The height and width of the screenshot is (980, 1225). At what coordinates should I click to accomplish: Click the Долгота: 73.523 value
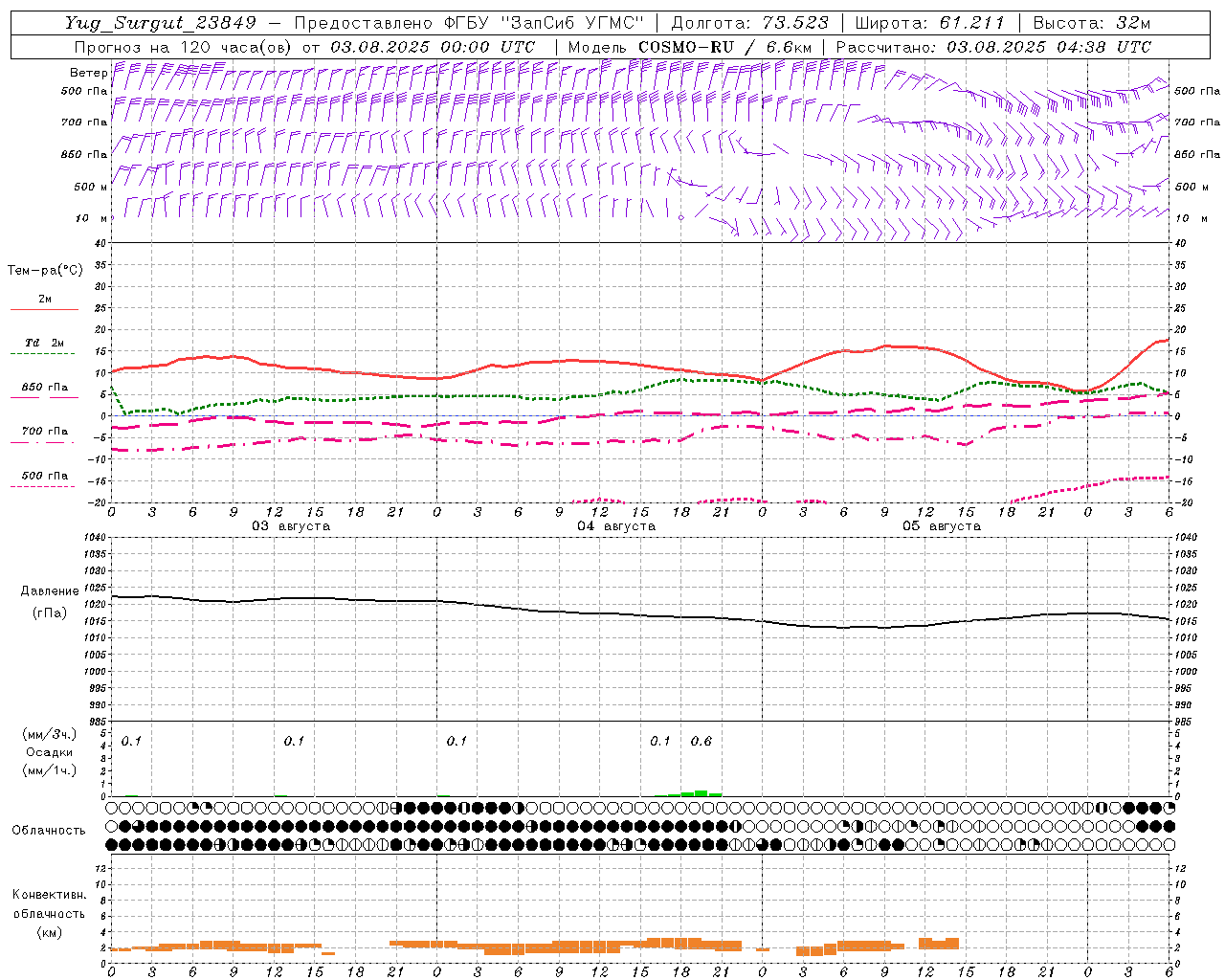pos(749,23)
